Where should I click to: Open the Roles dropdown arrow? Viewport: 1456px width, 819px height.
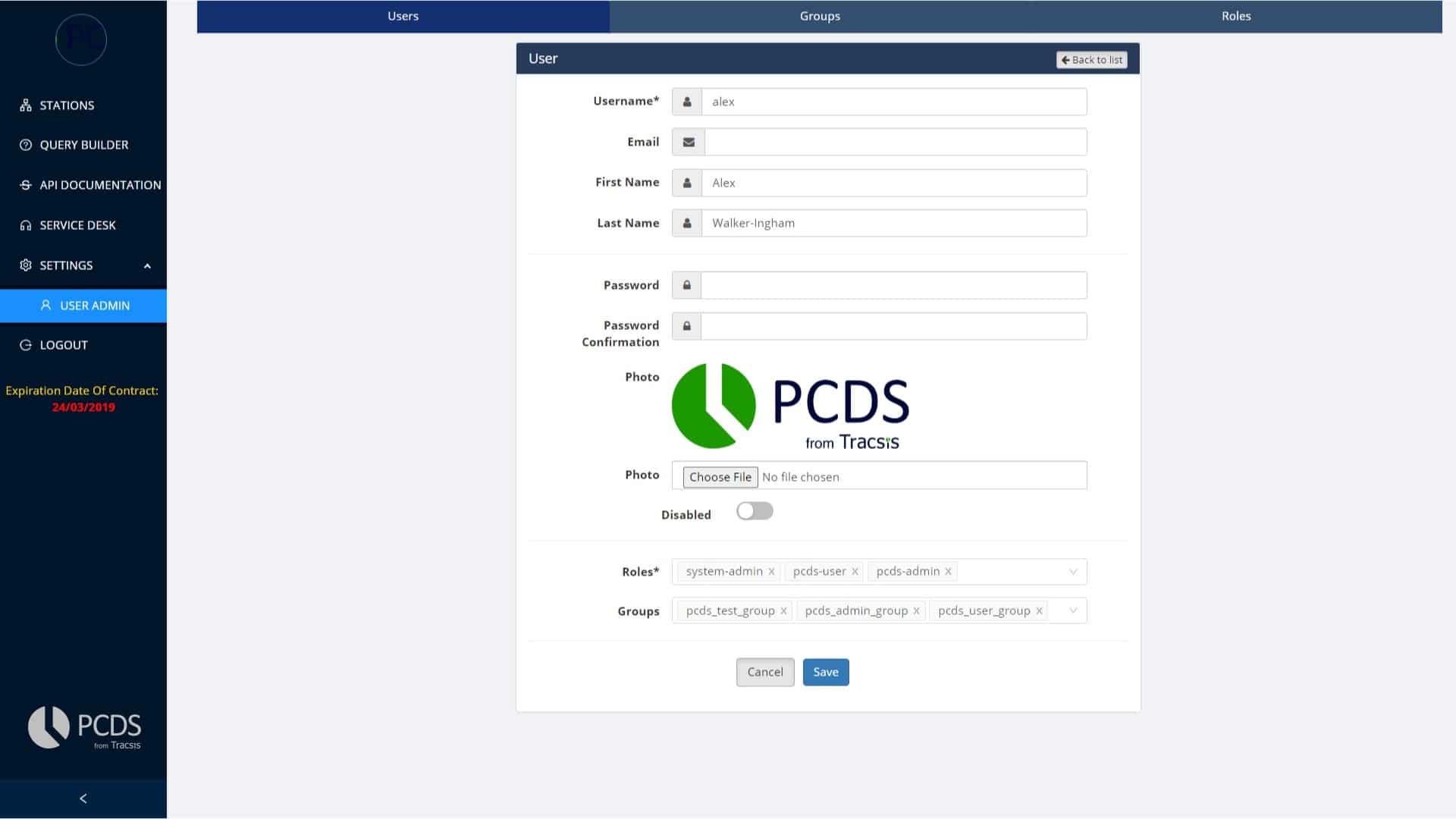[x=1072, y=572]
